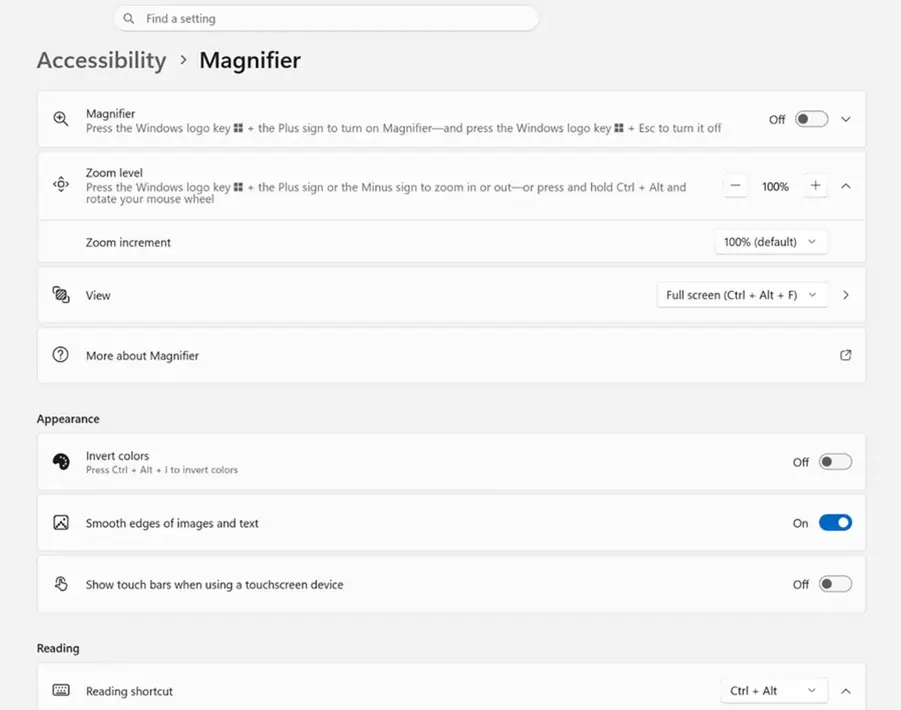Viewport: 901px width, 710px height.
Task: Collapse the Zoom level section chevron
Action: click(845, 186)
